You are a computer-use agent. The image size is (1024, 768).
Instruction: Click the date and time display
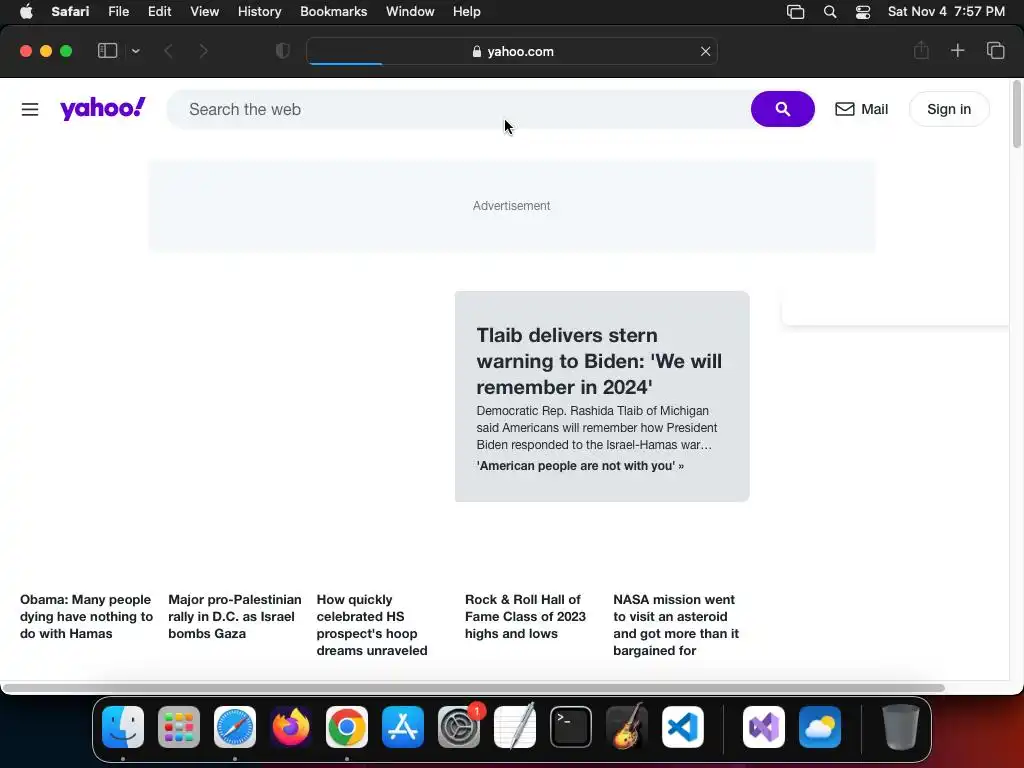(946, 11)
